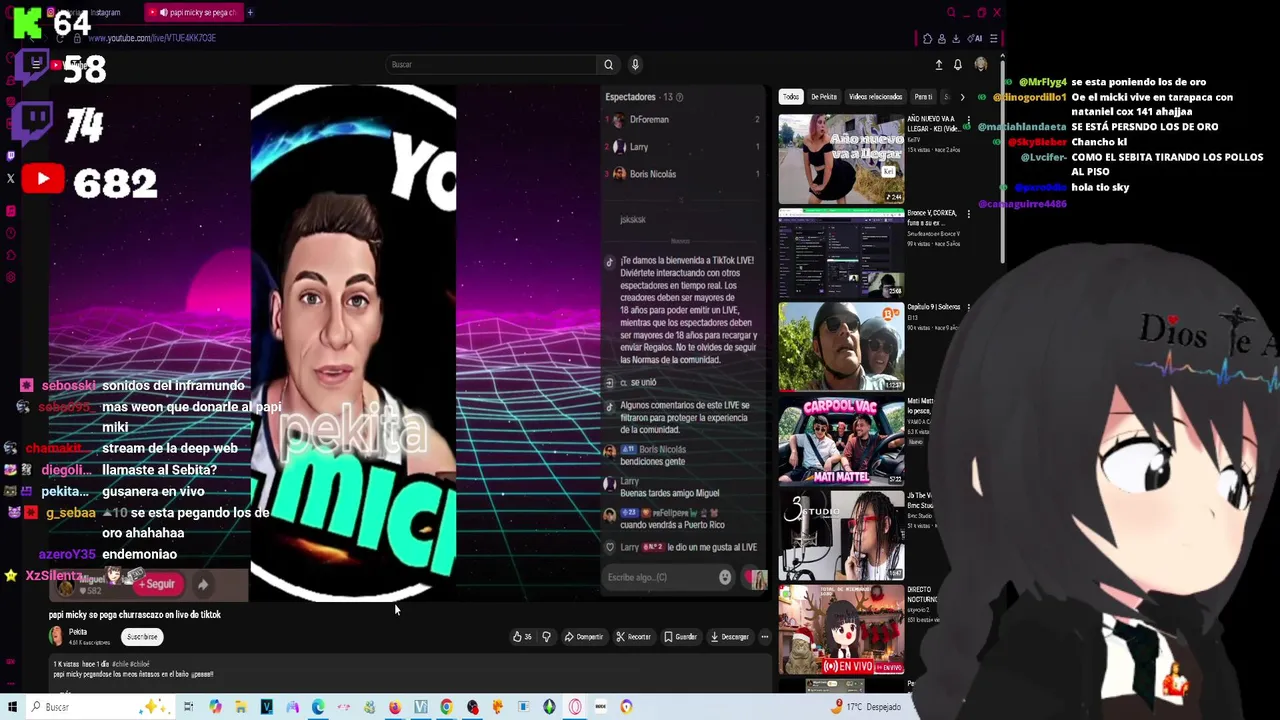Select the Videos relacionados filter chip
The width and height of the screenshot is (1280, 720).
[x=875, y=97]
